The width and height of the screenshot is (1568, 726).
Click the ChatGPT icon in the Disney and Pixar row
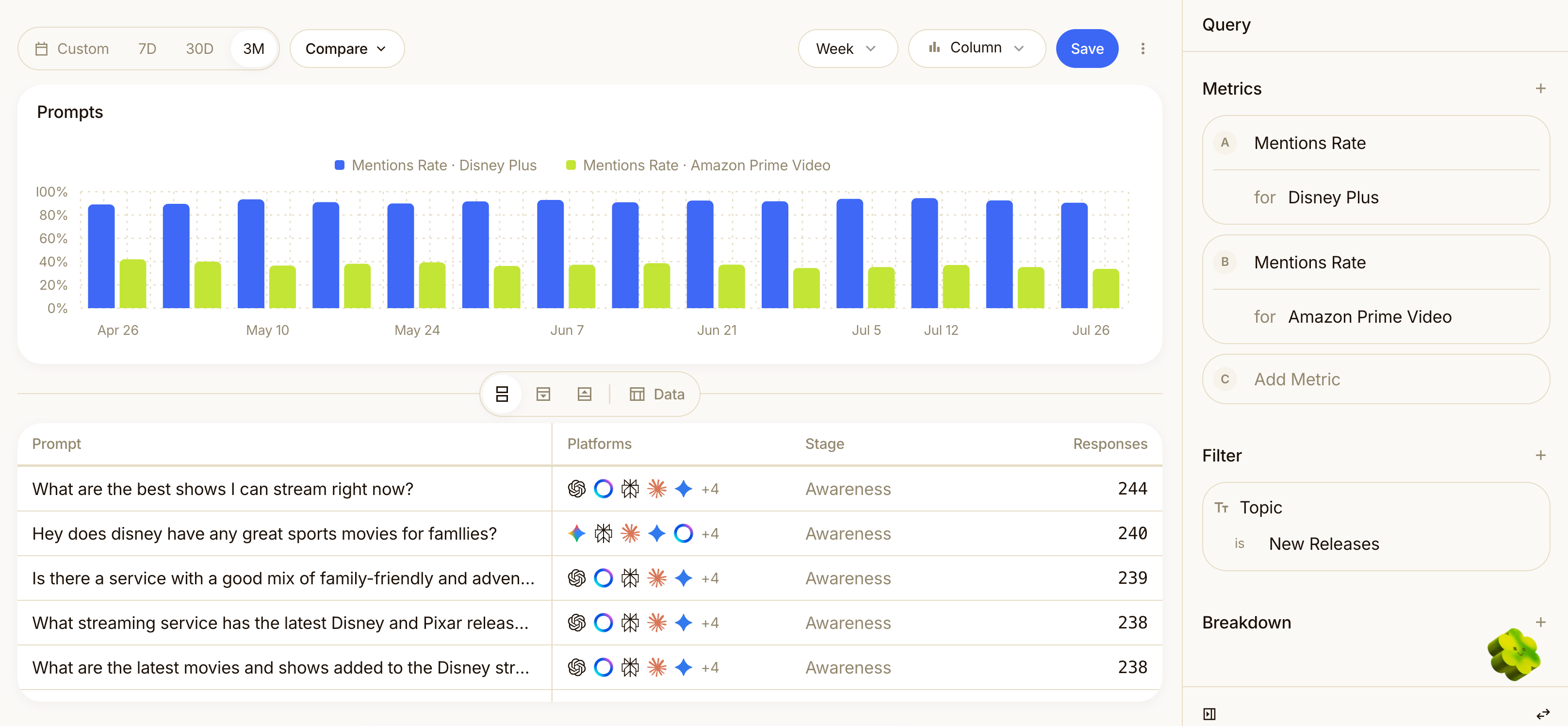click(576, 623)
